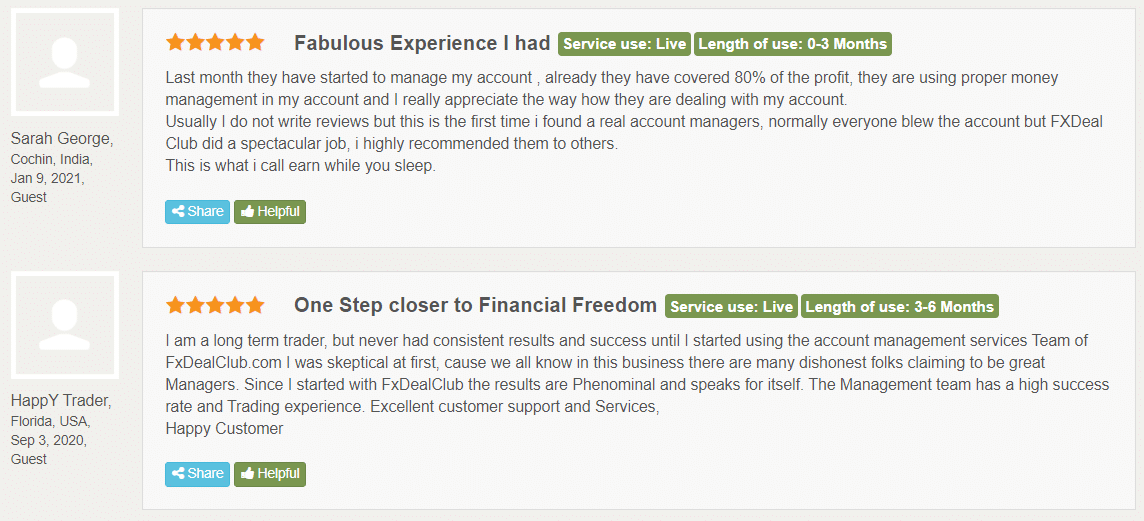
Task: Open the 'Fabulous Experience I had' review title
Action: [x=422, y=43]
